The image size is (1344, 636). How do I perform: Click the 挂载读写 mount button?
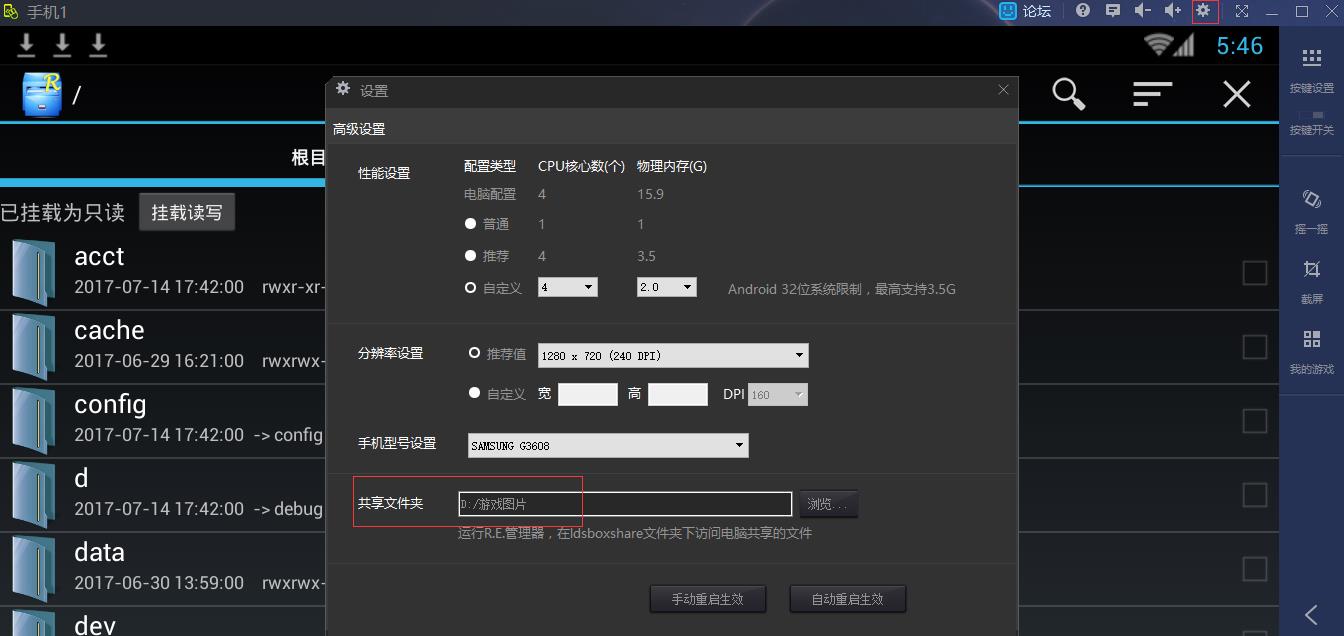(x=187, y=212)
